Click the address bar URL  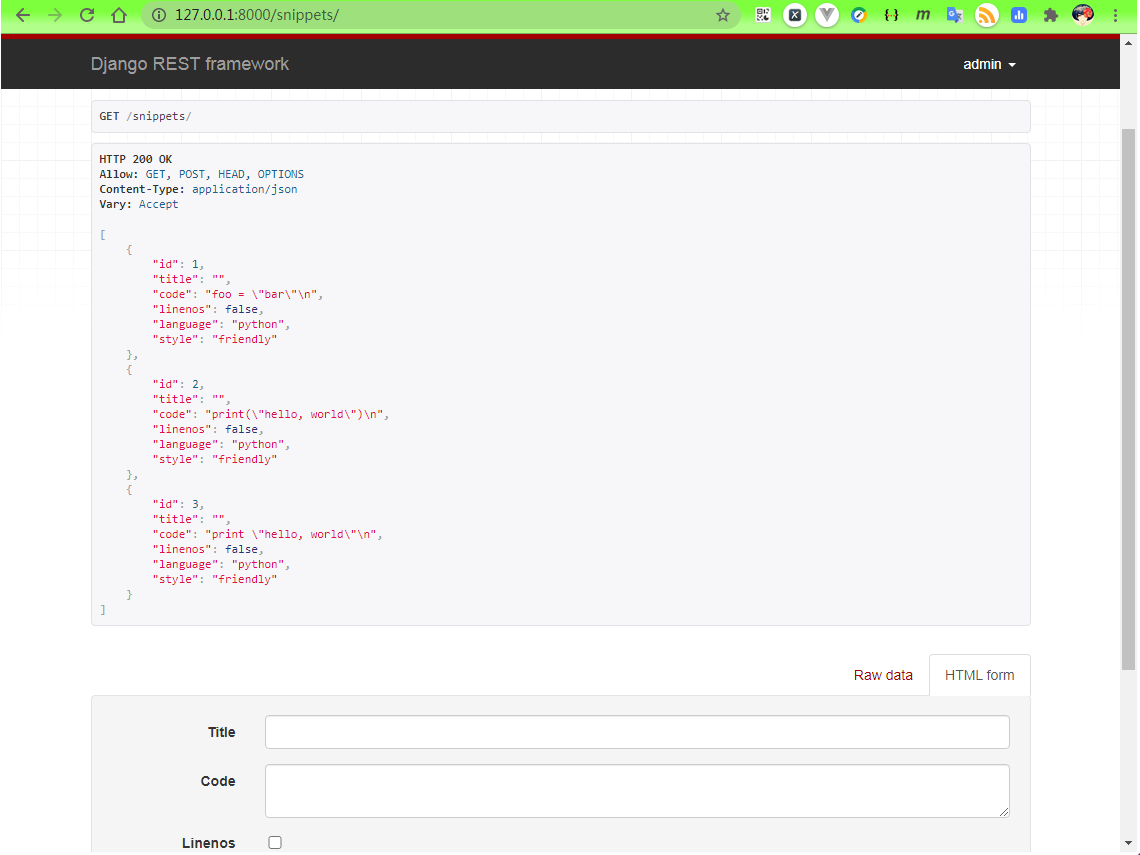click(x=257, y=15)
